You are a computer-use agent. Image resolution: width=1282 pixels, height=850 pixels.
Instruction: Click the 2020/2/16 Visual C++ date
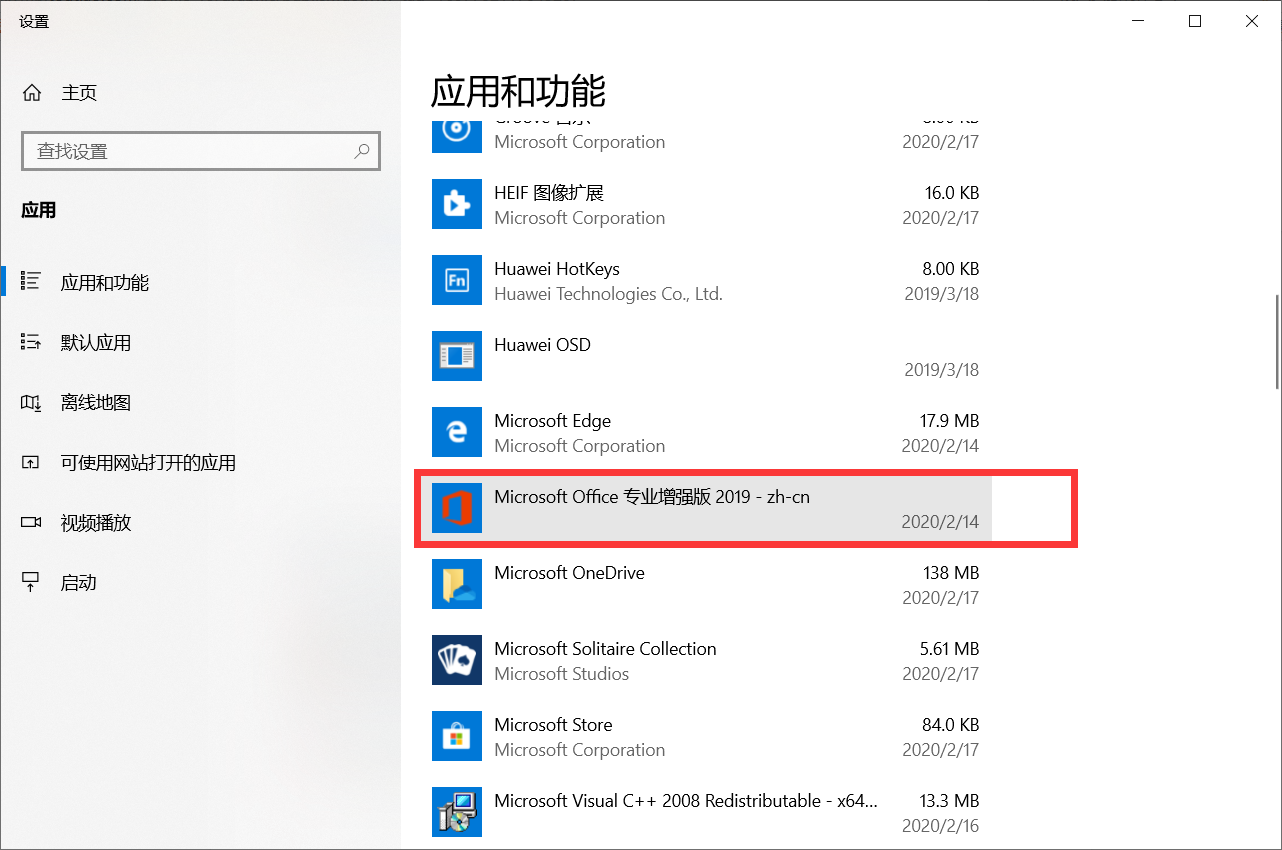[940, 826]
